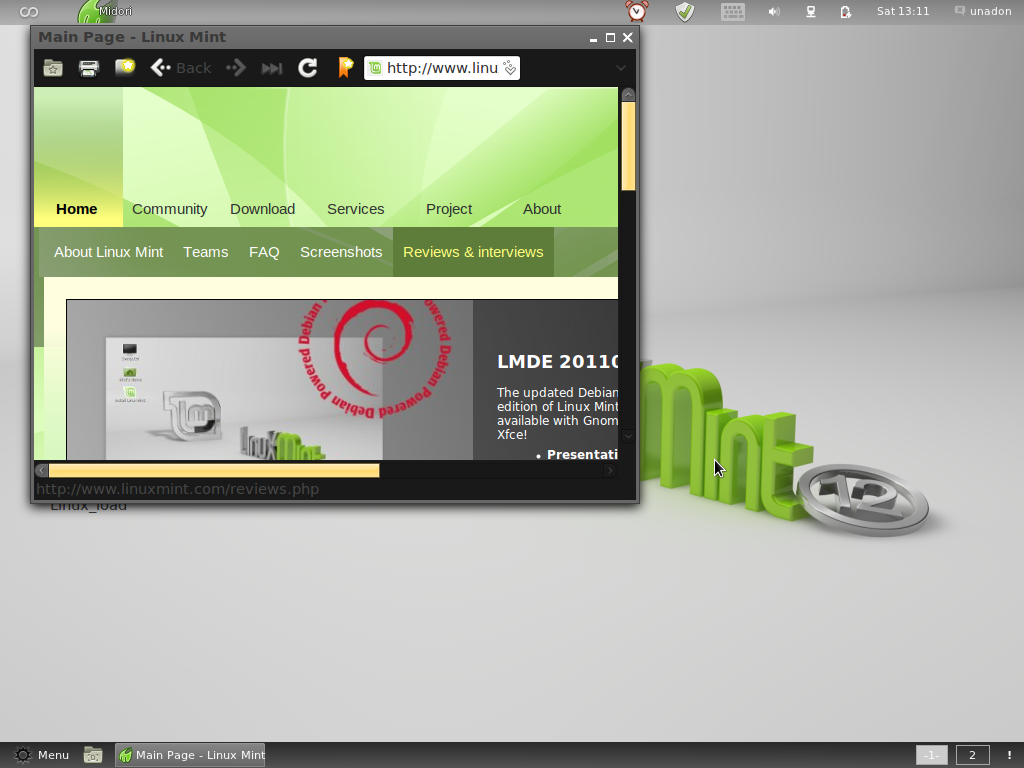Switch to workspace 1
This screenshot has width=1024, height=768.
point(932,755)
